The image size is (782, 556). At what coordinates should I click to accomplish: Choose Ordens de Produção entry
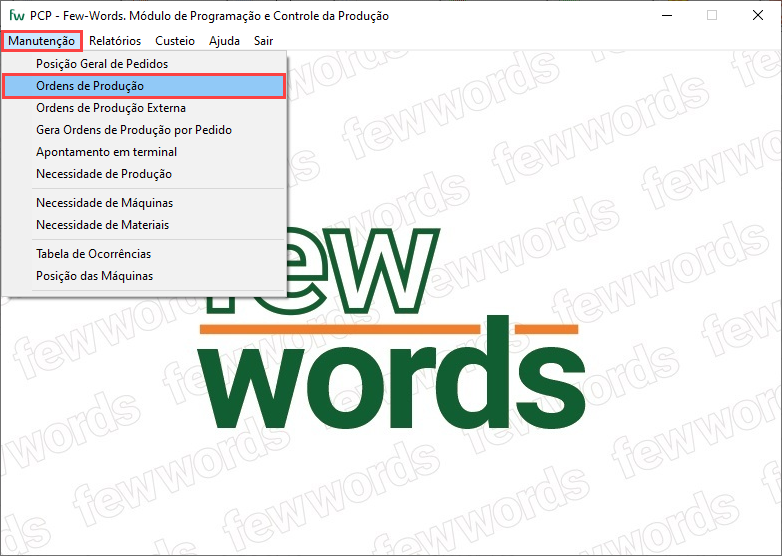click(x=144, y=86)
